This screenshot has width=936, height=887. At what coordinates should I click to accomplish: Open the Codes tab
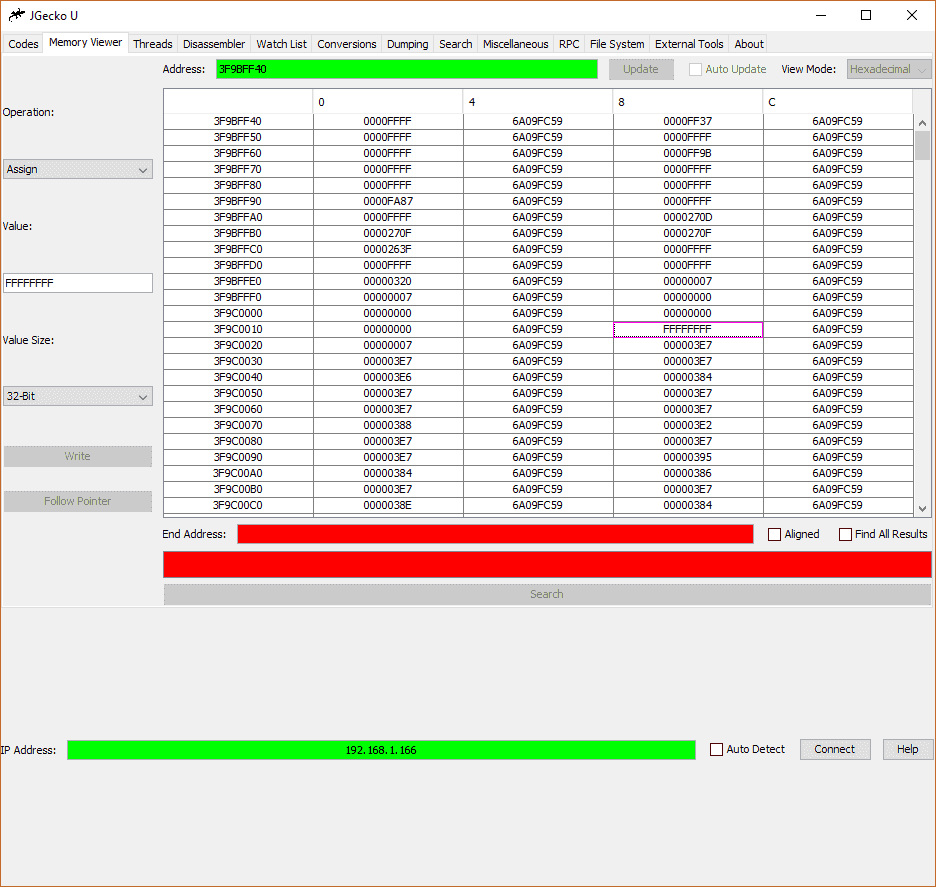click(23, 44)
